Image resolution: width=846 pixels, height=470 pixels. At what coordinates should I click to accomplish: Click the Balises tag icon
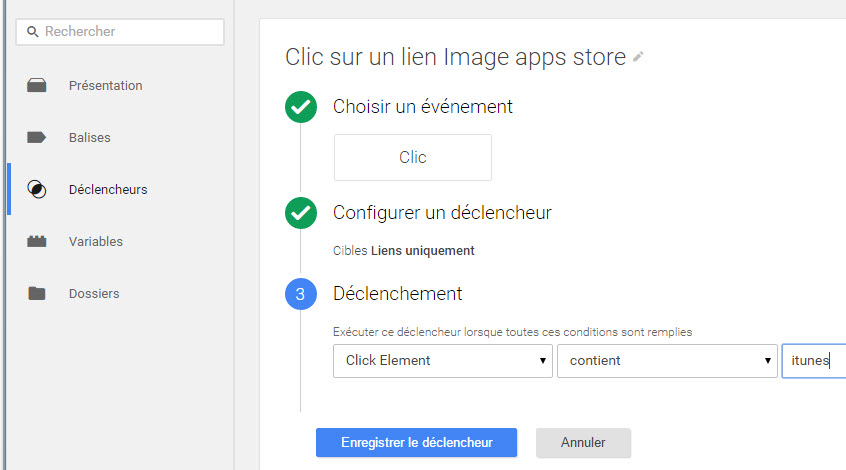click(37, 137)
